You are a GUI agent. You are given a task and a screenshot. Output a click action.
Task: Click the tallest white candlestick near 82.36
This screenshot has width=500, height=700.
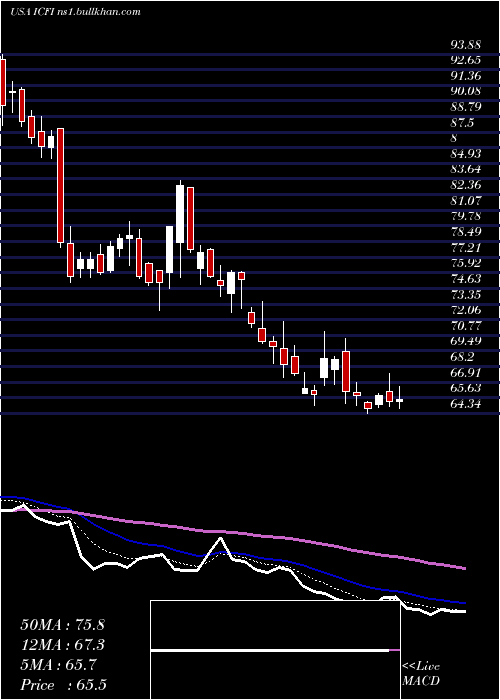tap(180, 214)
